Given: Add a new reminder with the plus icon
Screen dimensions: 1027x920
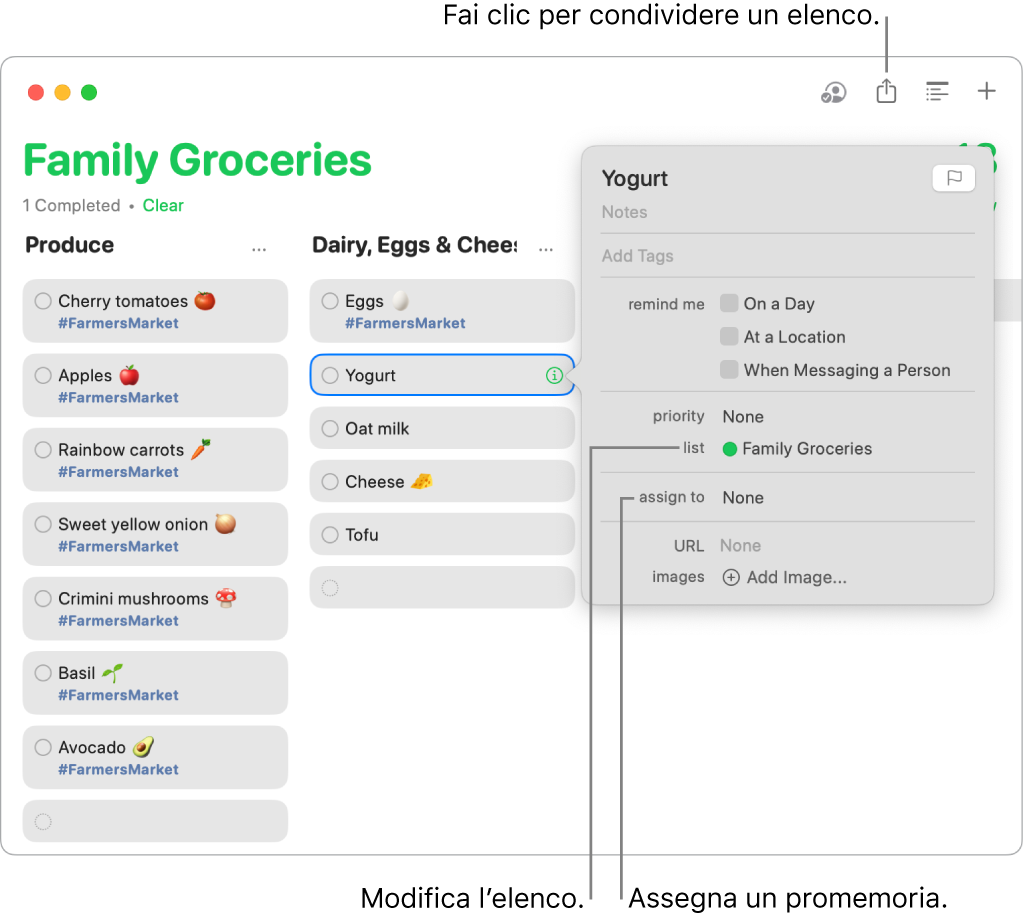Looking at the screenshot, I should tap(986, 91).
